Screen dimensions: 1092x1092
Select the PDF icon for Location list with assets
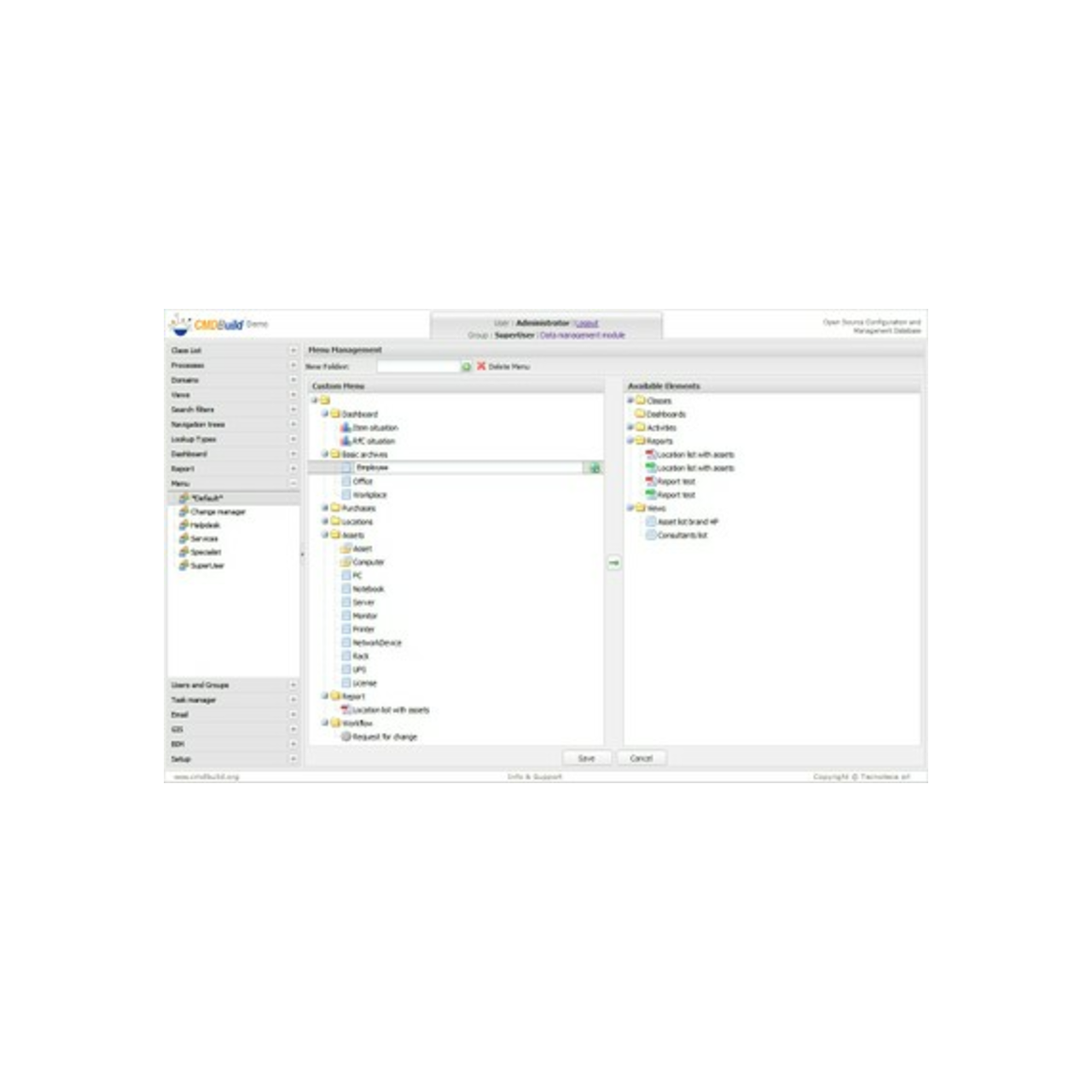pos(650,455)
